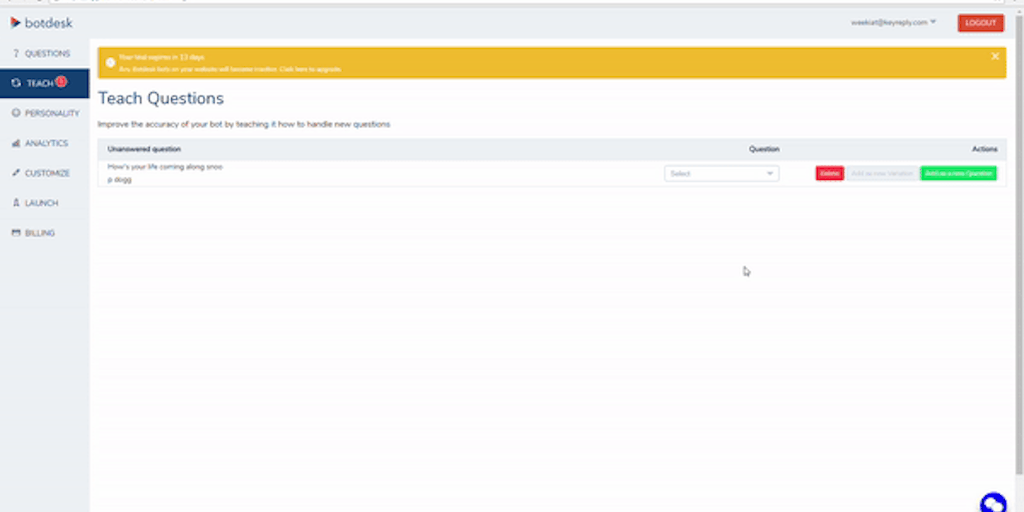Click the botdesk logo
The width and height of the screenshot is (1024, 512).
tap(41, 23)
